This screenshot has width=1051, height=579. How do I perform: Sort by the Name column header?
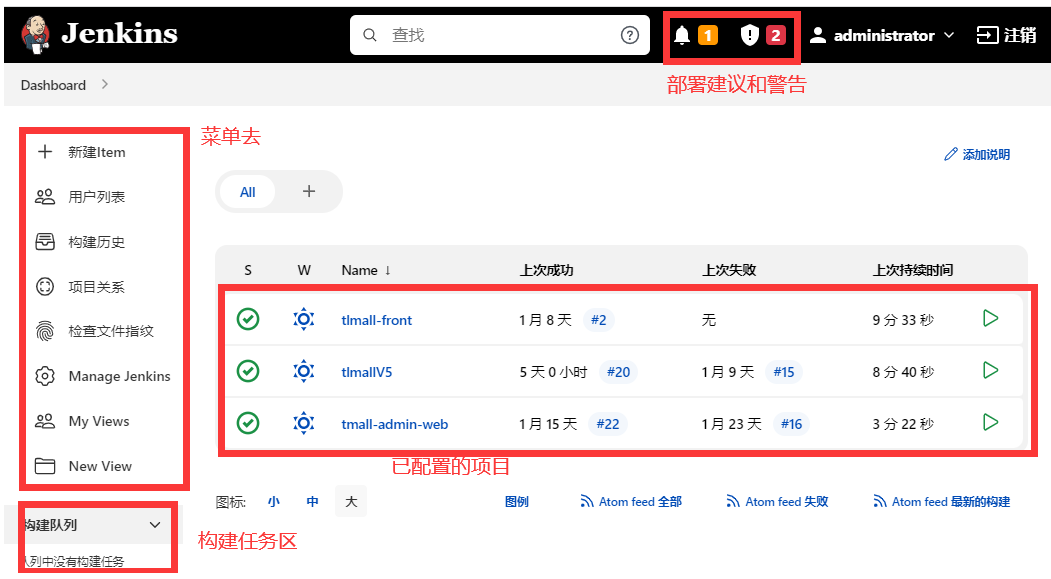point(366,270)
